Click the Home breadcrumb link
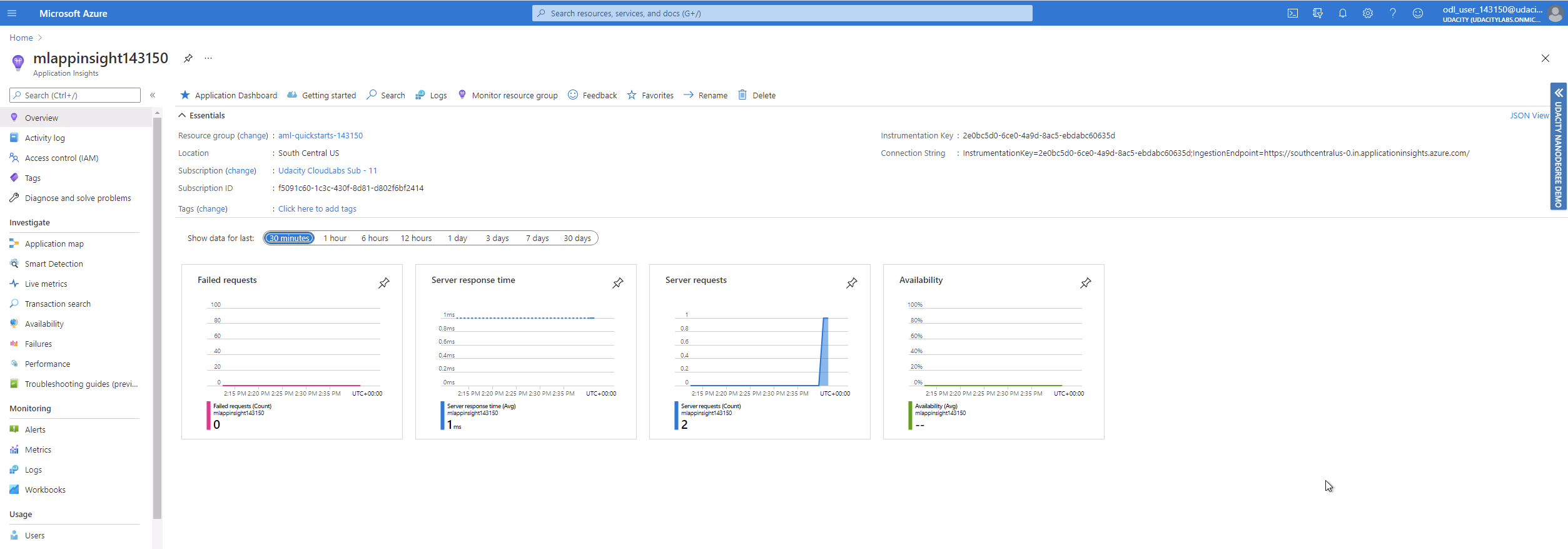Image resolution: width=1568 pixels, height=549 pixels. (21, 38)
